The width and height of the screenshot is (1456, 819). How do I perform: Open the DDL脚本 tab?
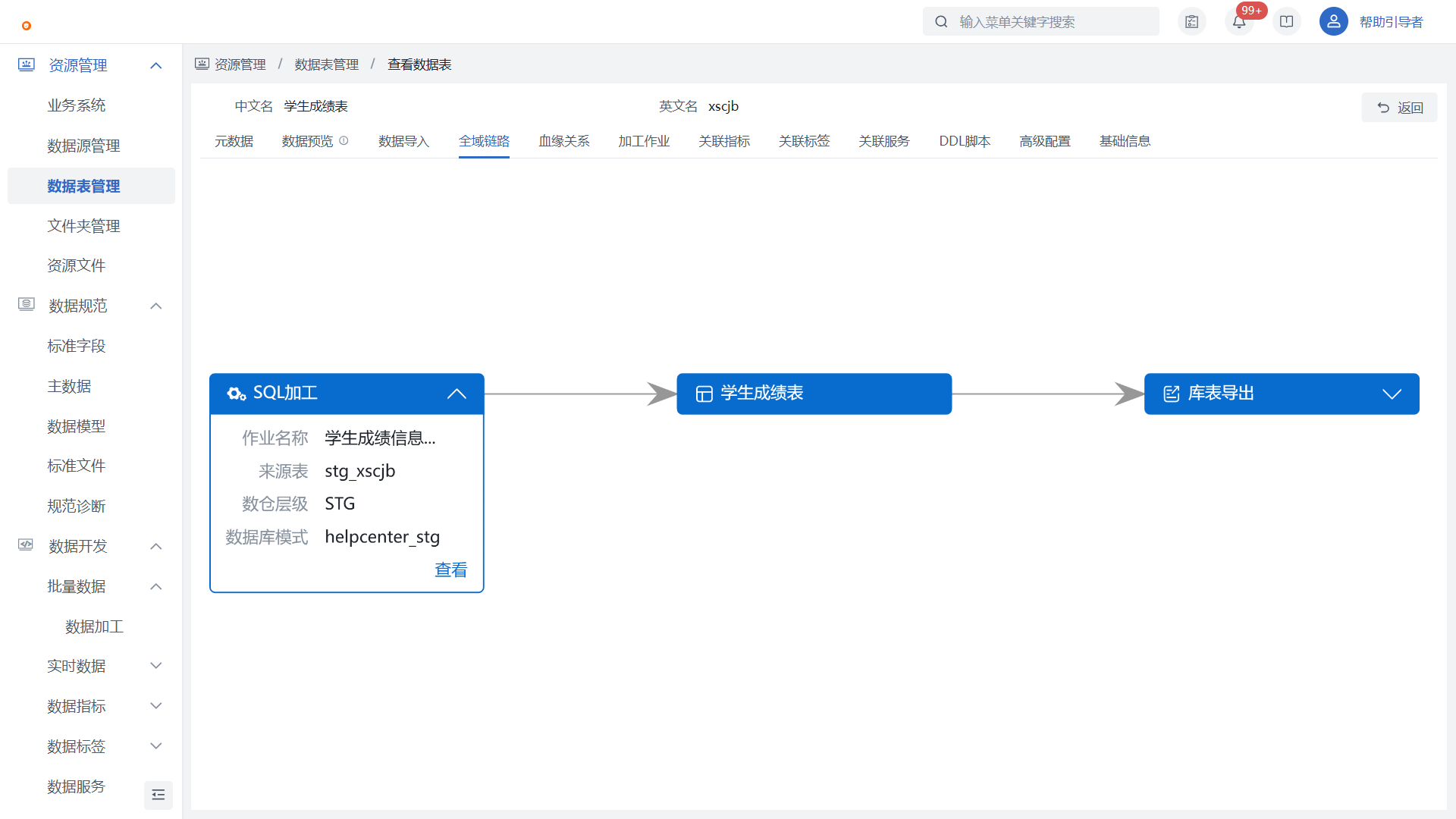click(x=965, y=141)
